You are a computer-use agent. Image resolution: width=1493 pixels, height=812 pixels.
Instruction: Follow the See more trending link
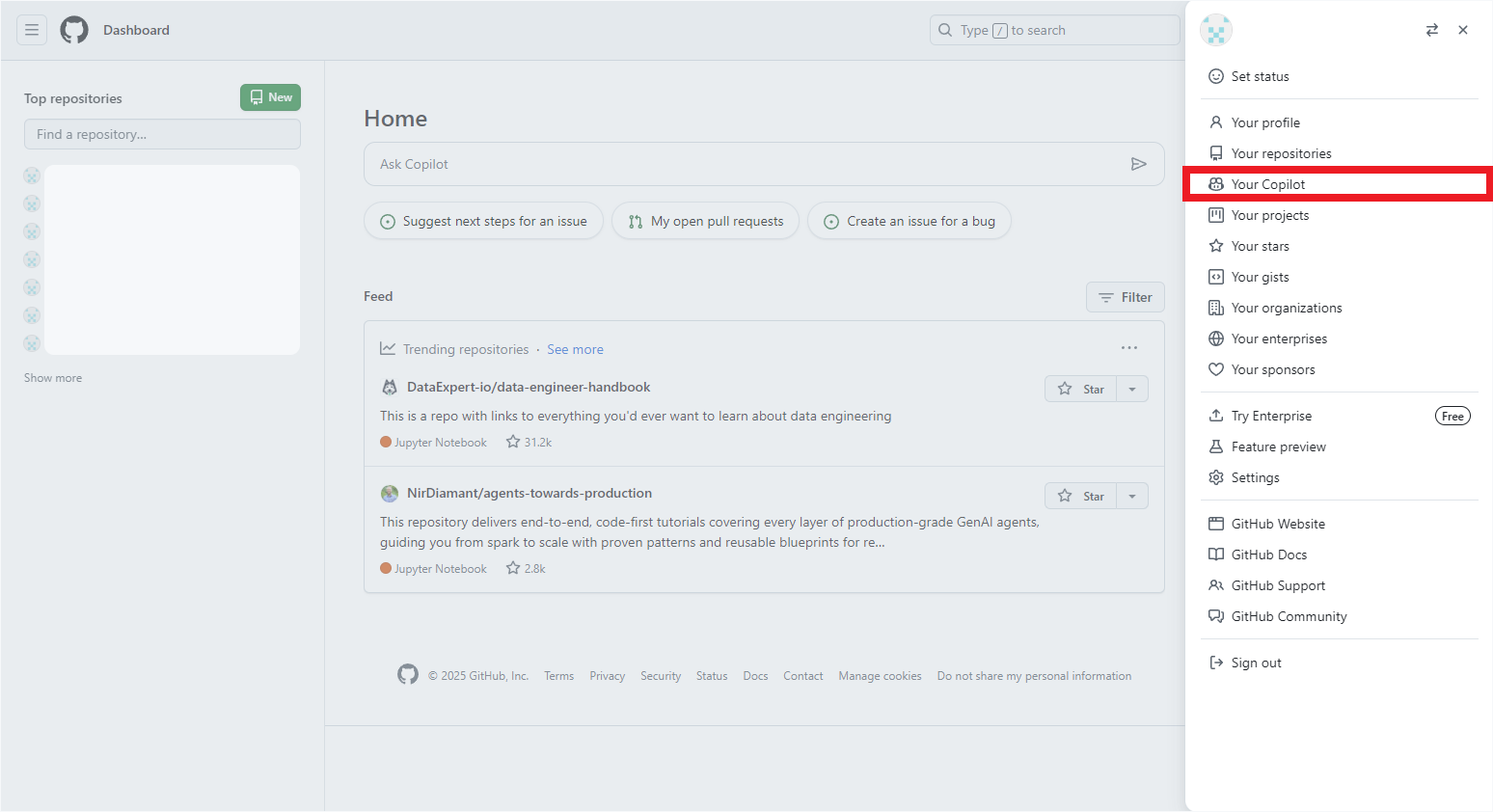tap(575, 349)
